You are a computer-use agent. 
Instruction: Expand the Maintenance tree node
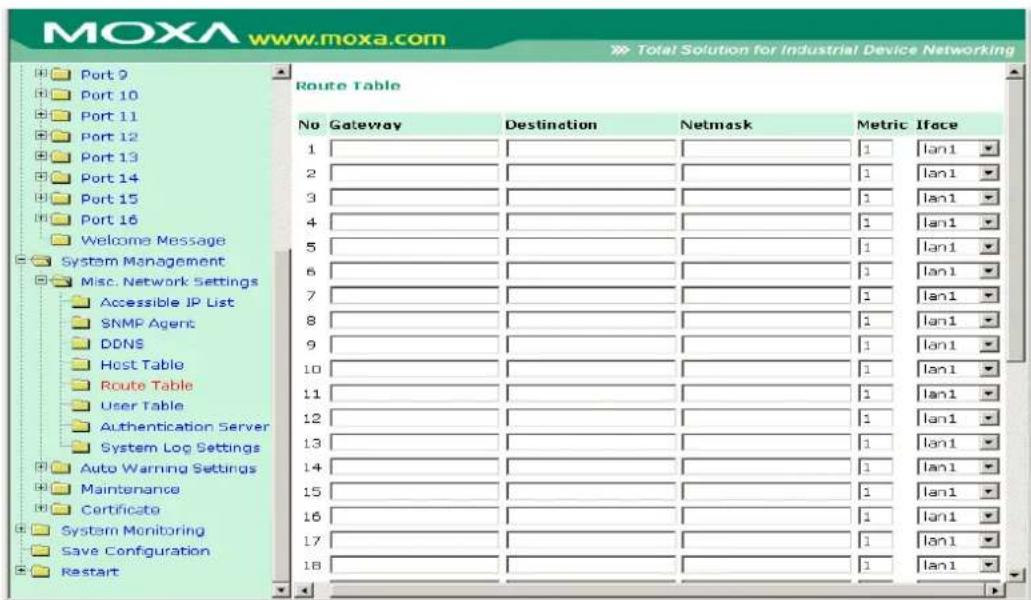41,488
